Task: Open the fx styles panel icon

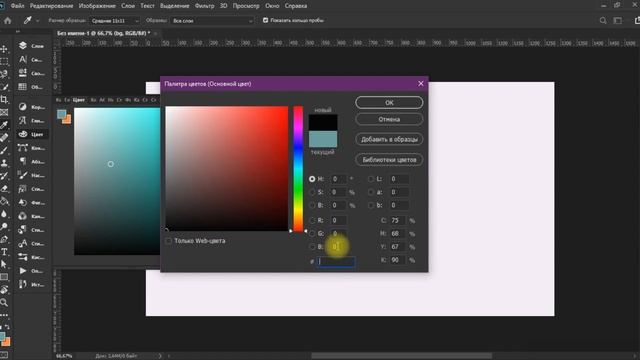Action: point(22,189)
